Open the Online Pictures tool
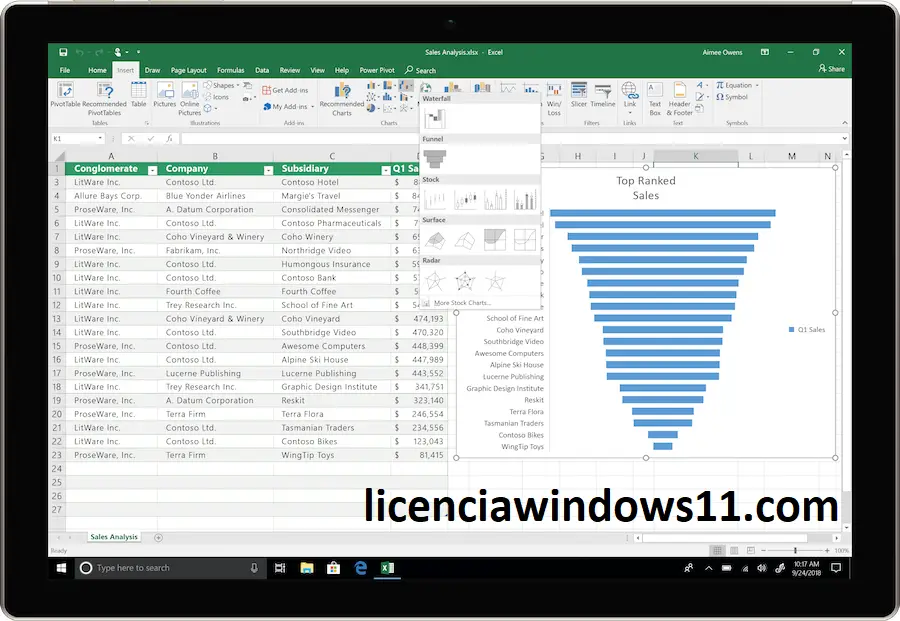The width and height of the screenshot is (900, 621). click(190, 99)
